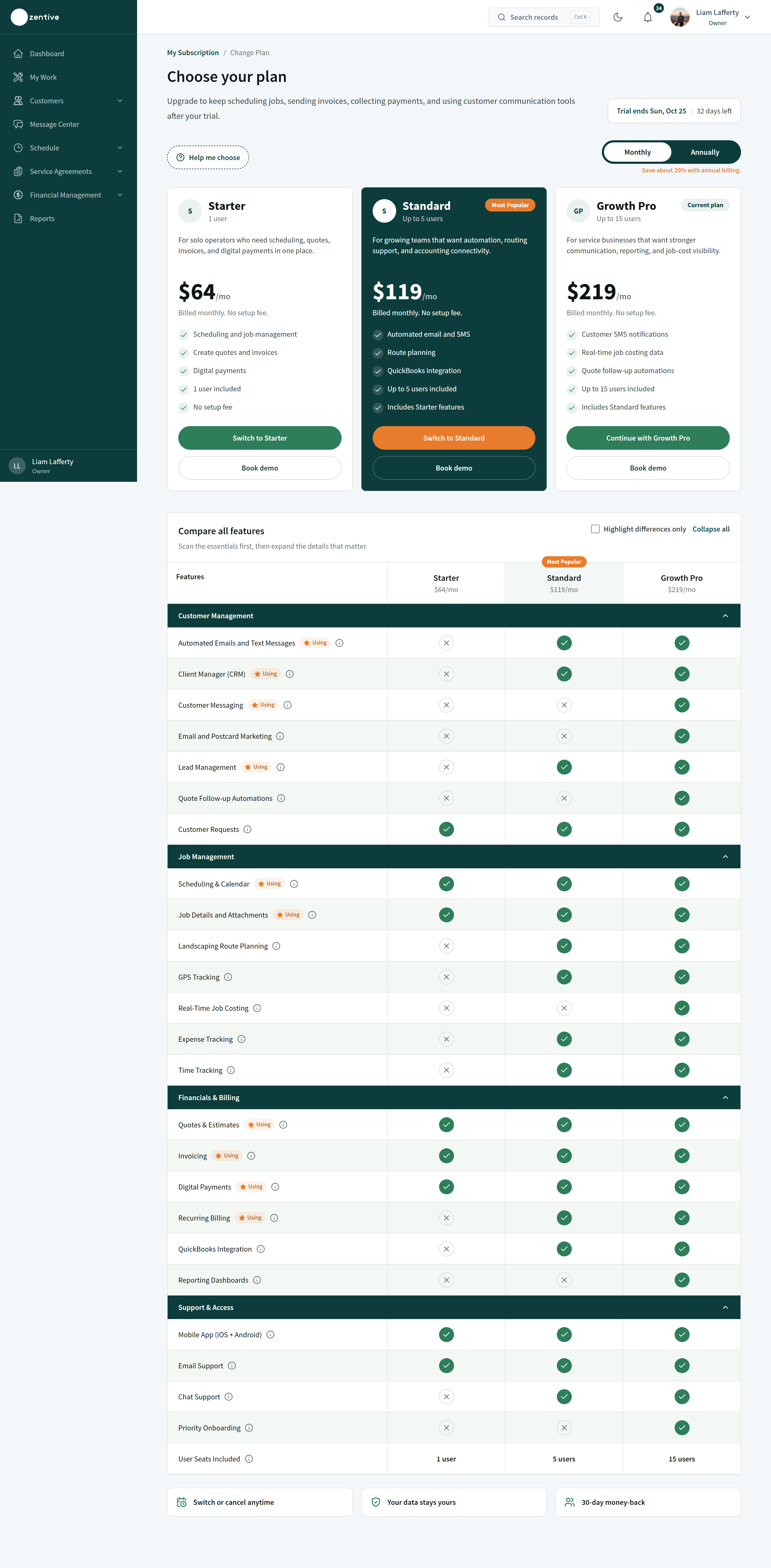Open info icon for Chat Support

click(229, 1397)
